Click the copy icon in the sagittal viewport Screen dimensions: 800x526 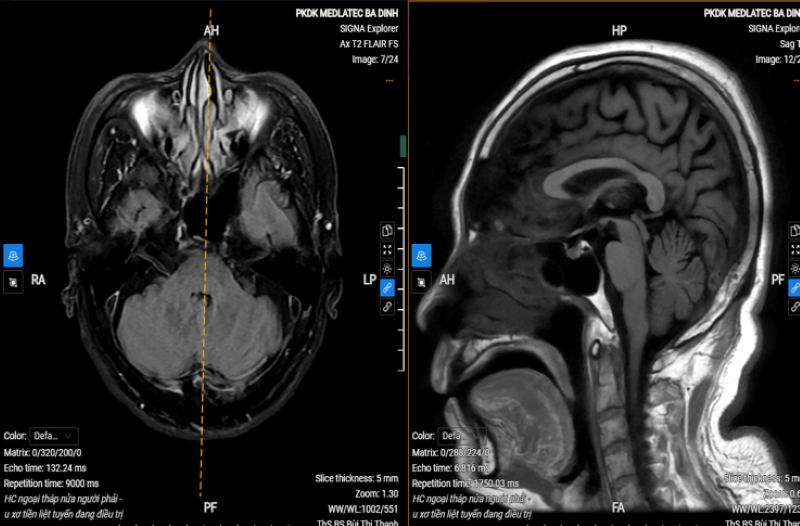click(x=795, y=230)
